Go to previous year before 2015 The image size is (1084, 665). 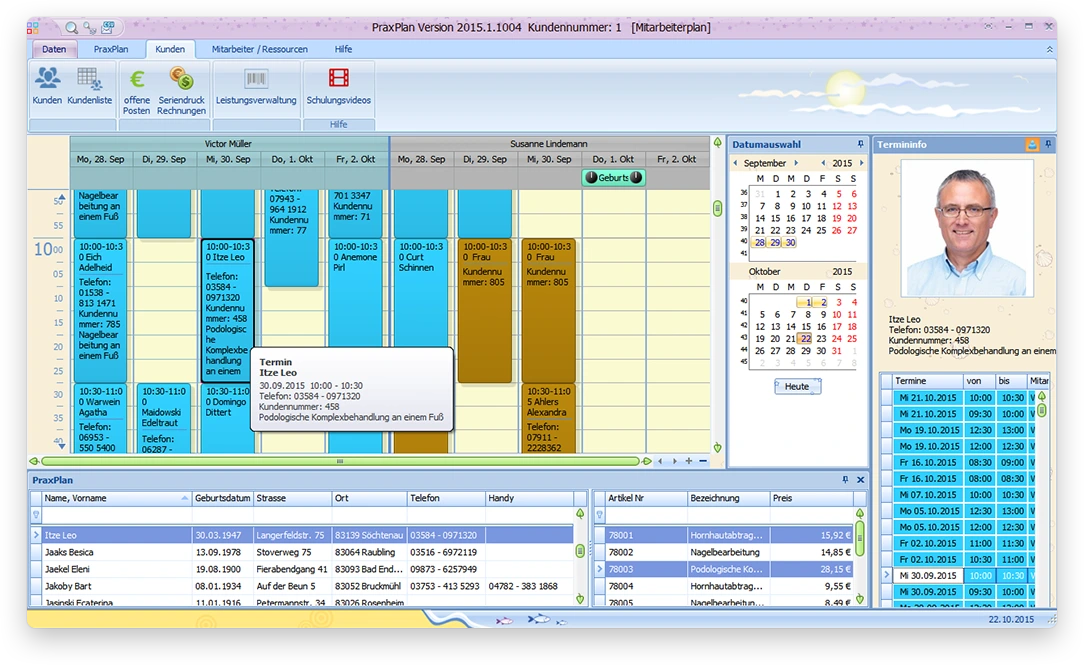(x=823, y=163)
